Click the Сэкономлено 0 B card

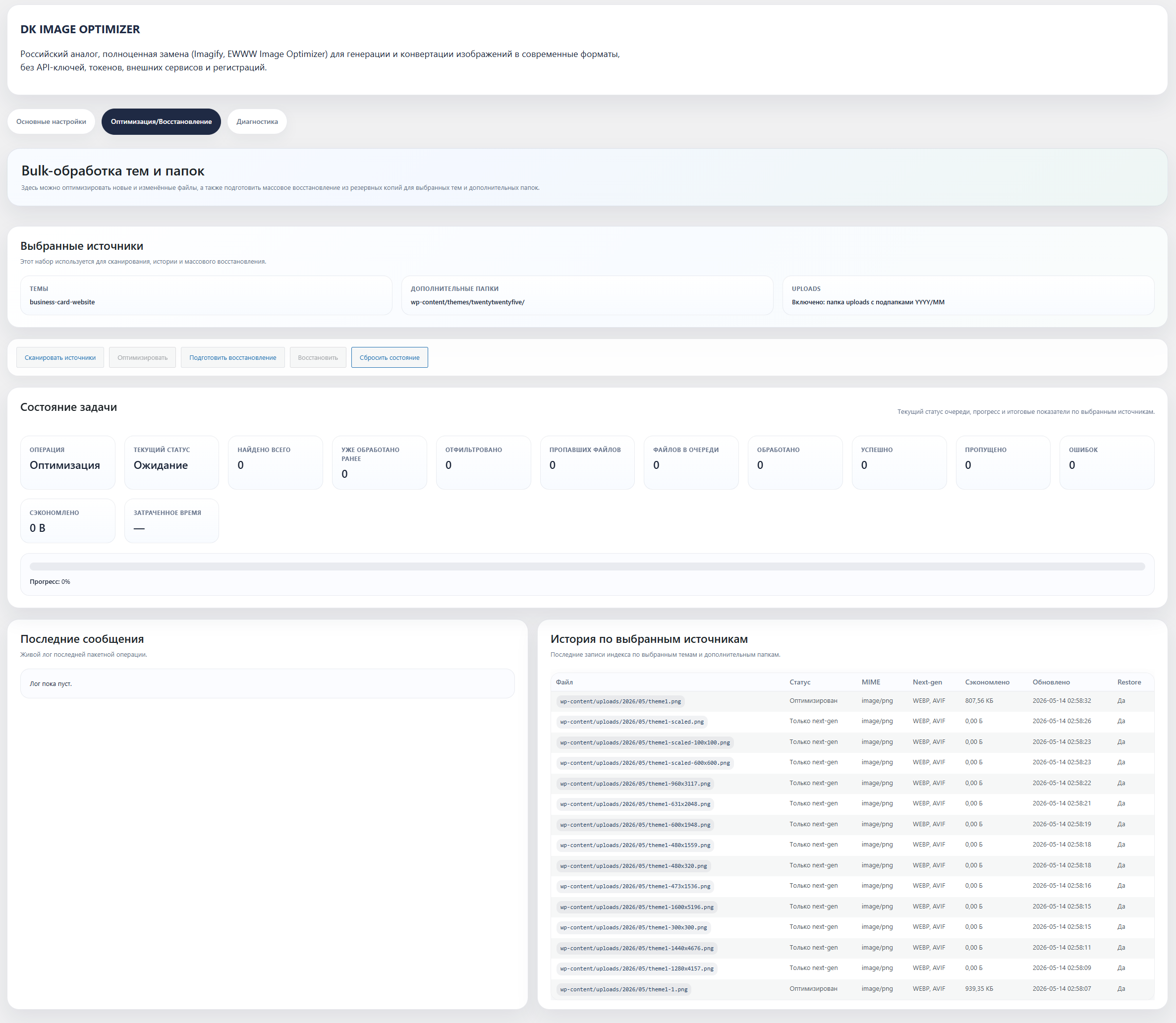pyautogui.click(x=67, y=520)
